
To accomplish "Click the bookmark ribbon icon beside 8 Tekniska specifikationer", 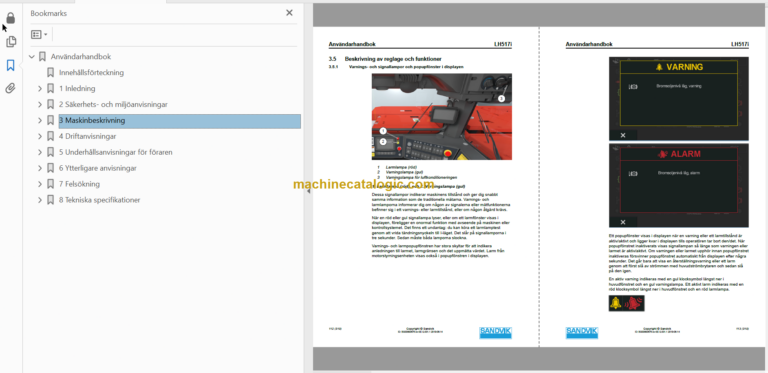I will (50, 200).
